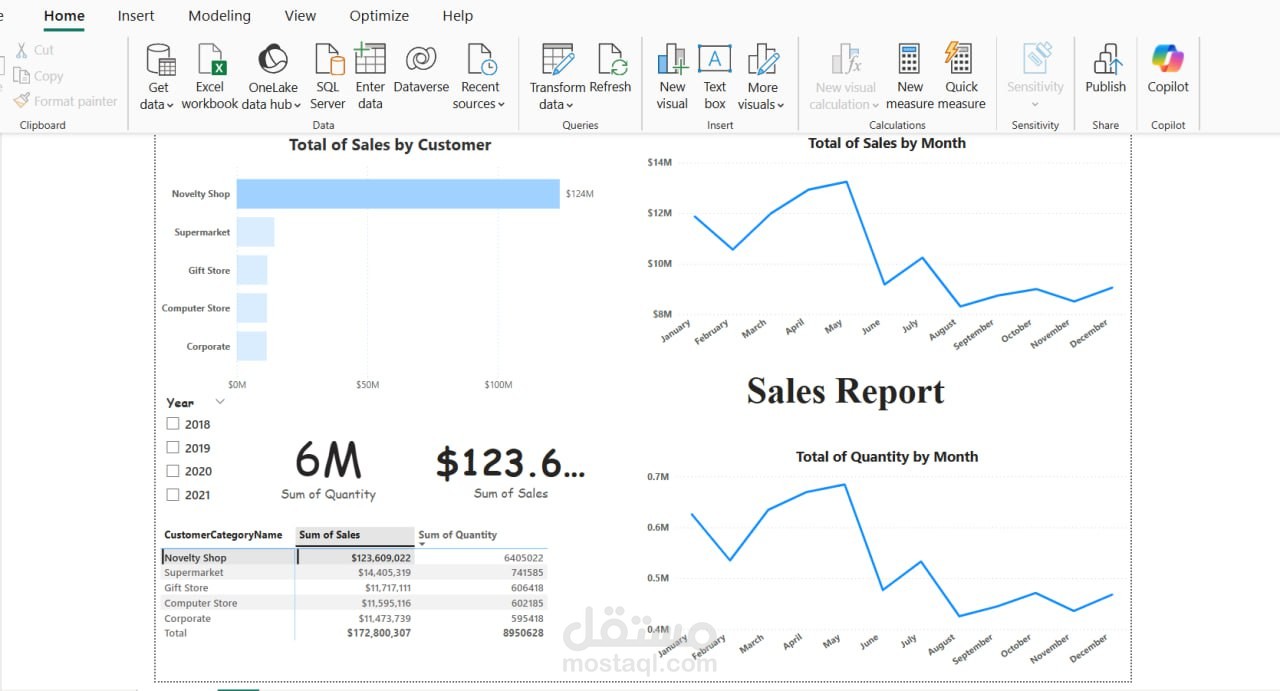Check the 2019 year filter

[173, 448]
